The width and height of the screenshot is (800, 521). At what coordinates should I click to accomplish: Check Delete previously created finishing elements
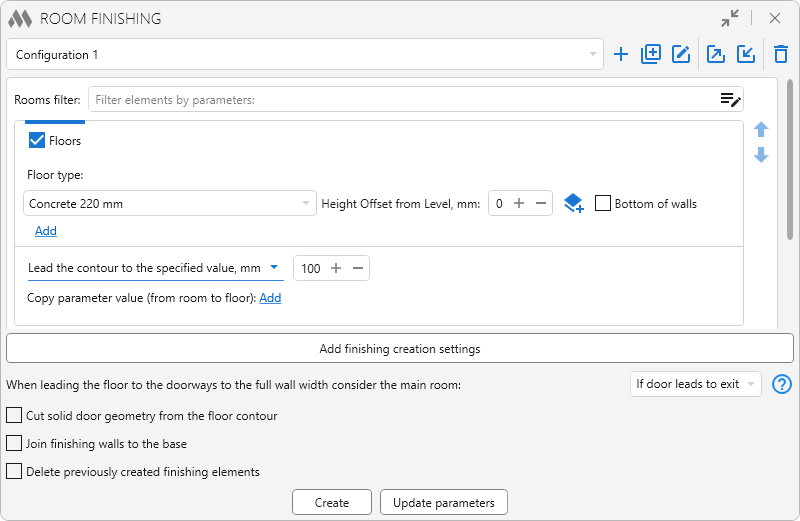pos(14,471)
